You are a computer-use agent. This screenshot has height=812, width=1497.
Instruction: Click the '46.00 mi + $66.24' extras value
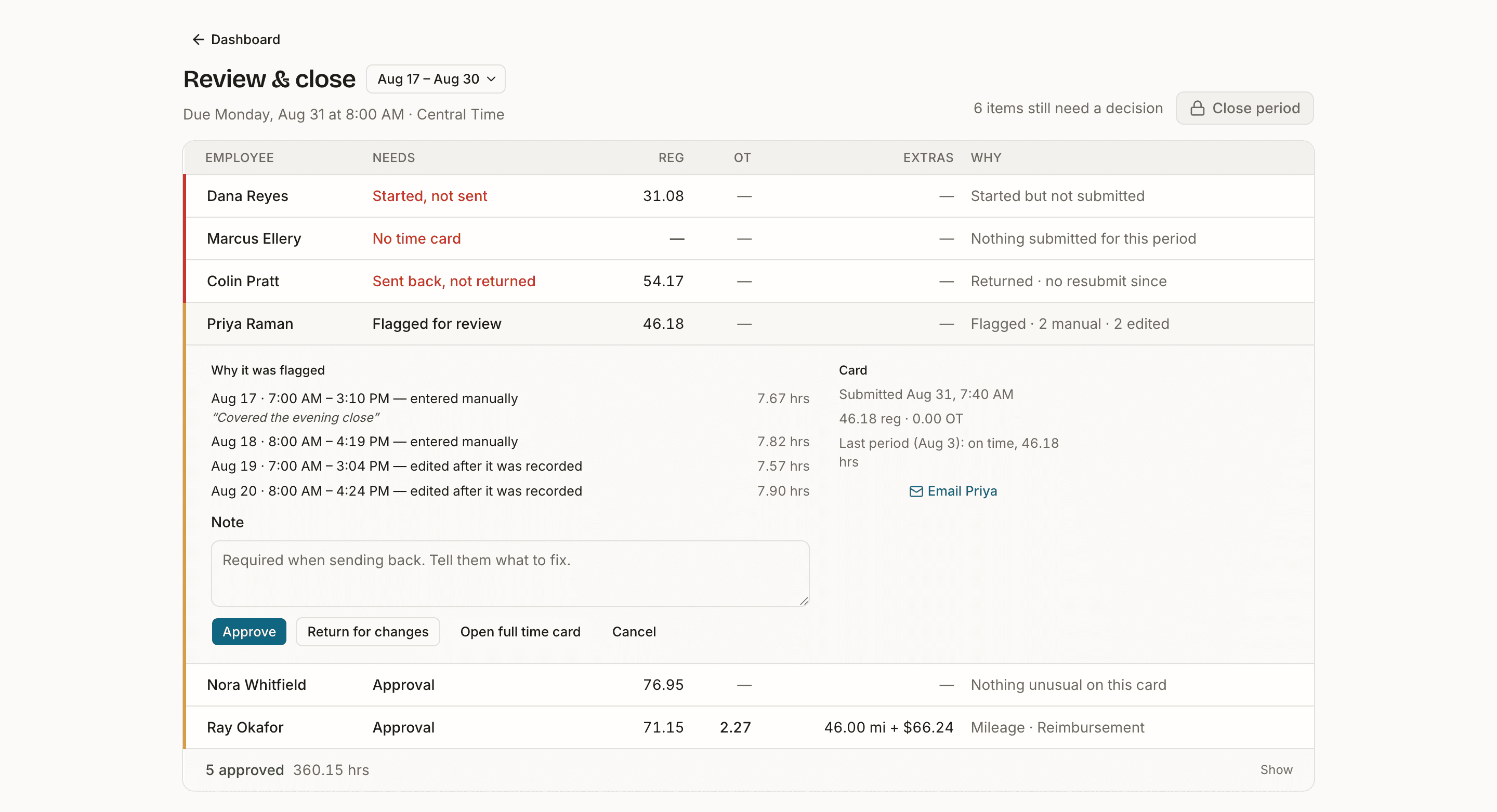point(888,728)
